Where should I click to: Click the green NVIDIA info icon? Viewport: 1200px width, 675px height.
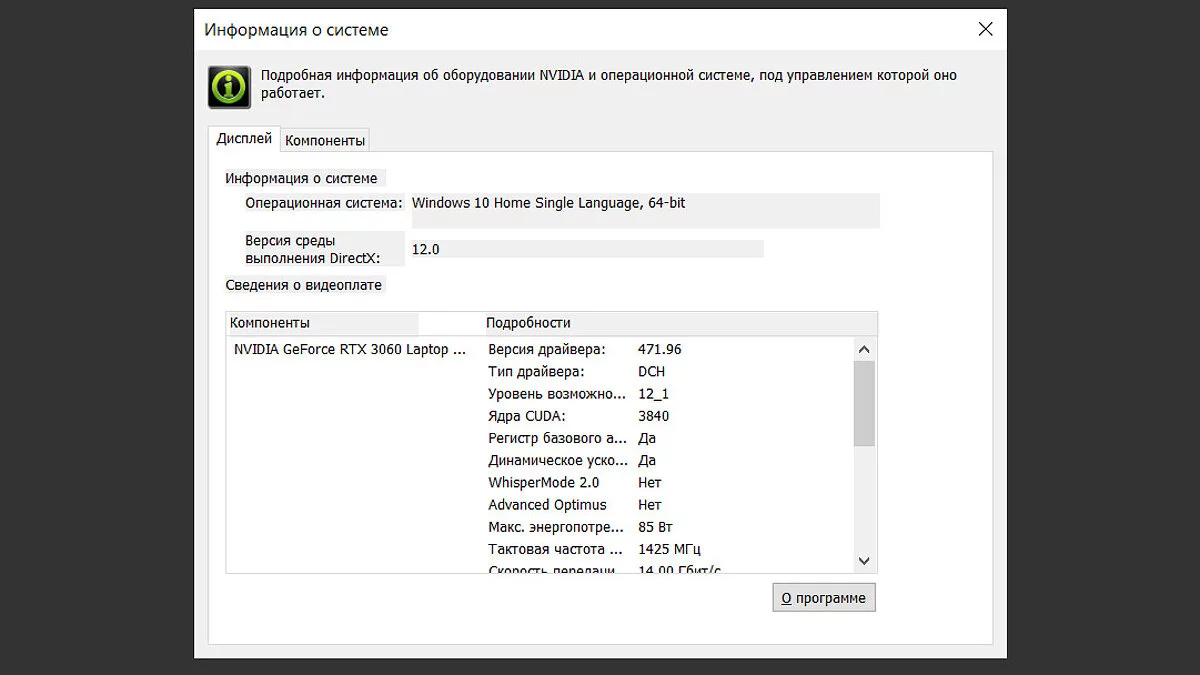pos(229,87)
